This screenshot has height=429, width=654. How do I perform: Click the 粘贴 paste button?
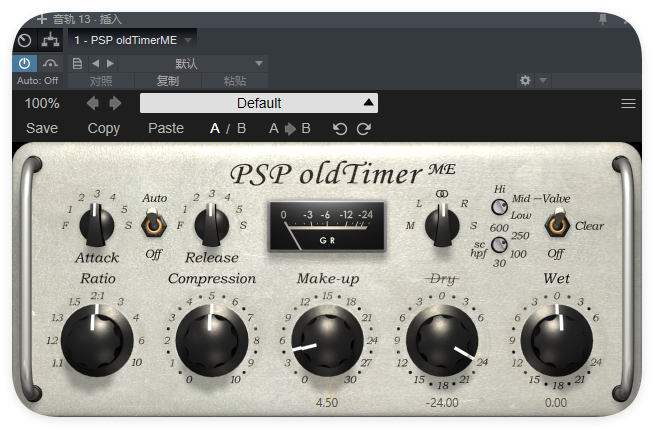click(x=234, y=81)
